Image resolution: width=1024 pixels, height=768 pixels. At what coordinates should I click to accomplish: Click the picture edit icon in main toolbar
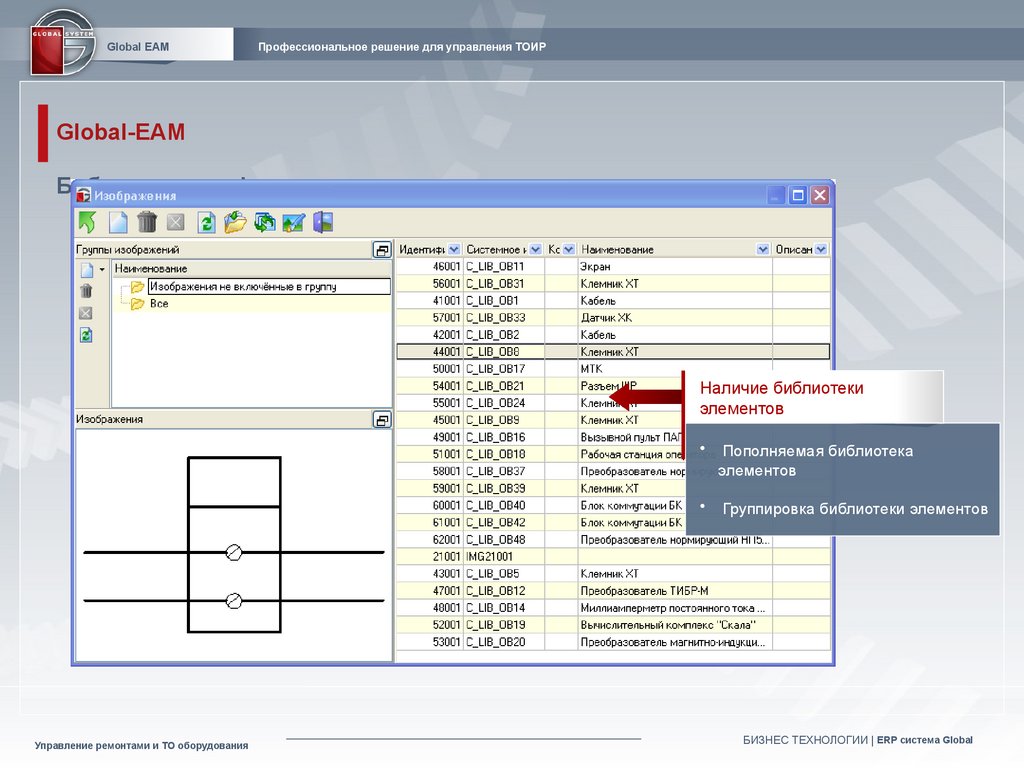[x=293, y=222]
